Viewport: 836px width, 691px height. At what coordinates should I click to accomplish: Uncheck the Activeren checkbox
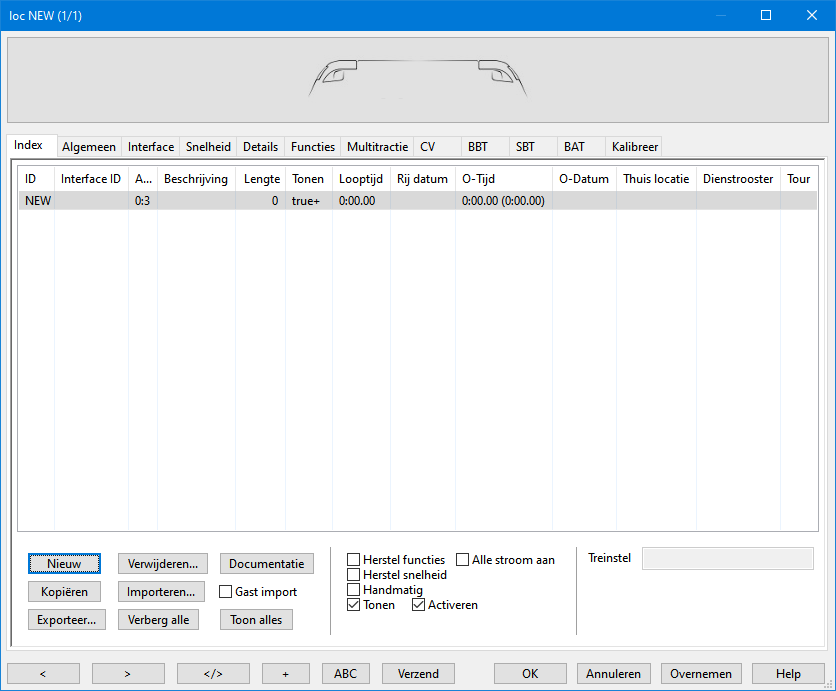[419, 605]
